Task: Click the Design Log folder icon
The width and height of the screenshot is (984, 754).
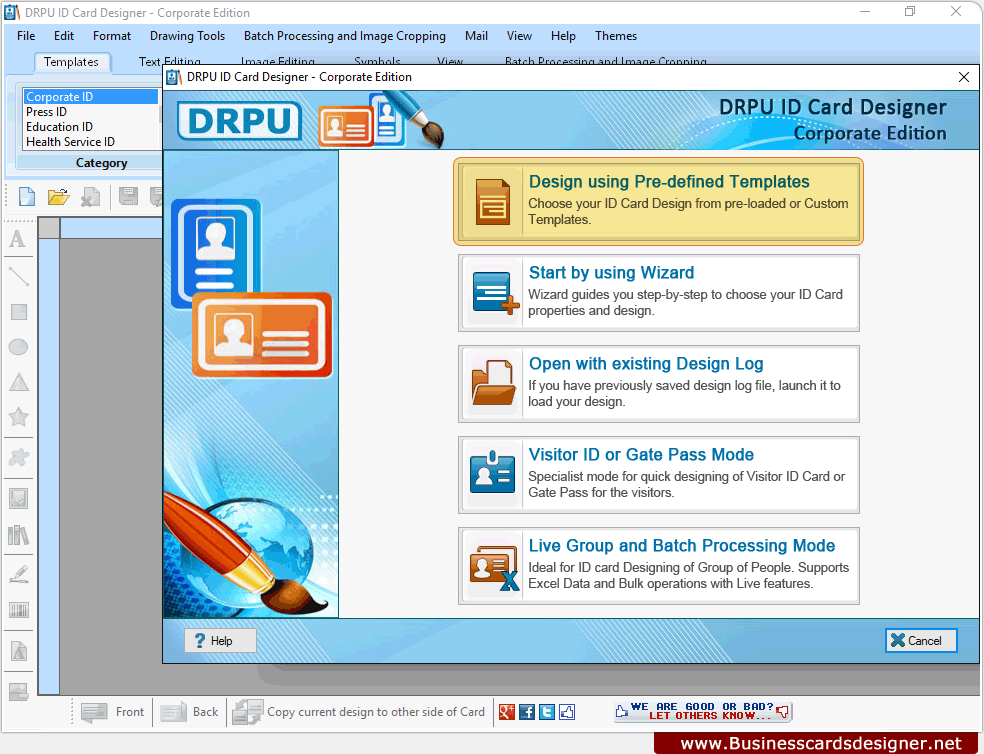Action: [493, 383]
